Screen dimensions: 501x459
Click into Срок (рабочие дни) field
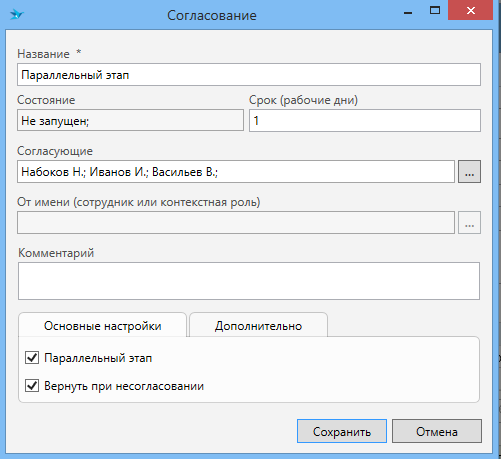click(365, 120)
